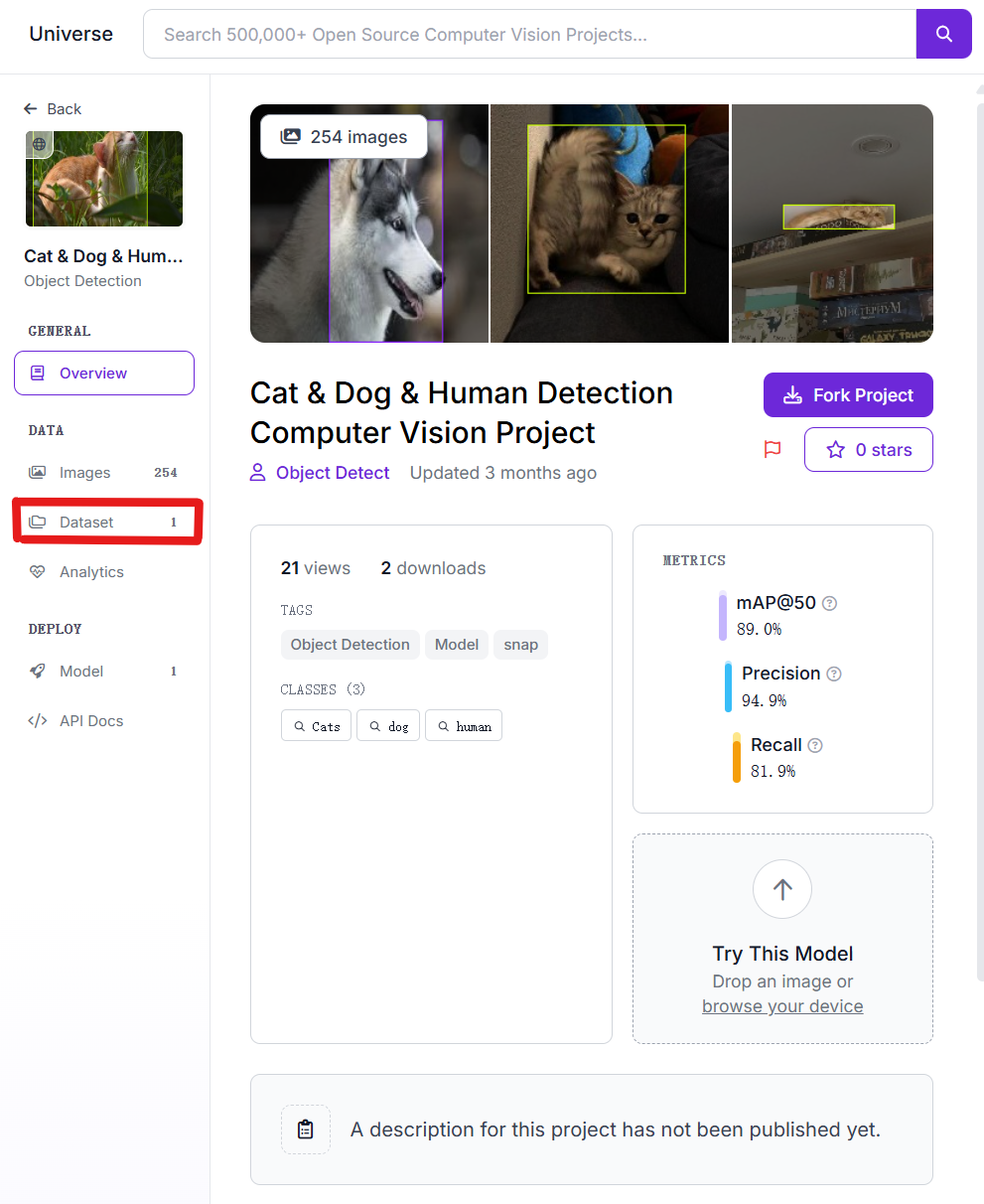Click the search projects input field
Image resolution: width=984 pixels, height=1204 pixels.
[x=529, y=35]
